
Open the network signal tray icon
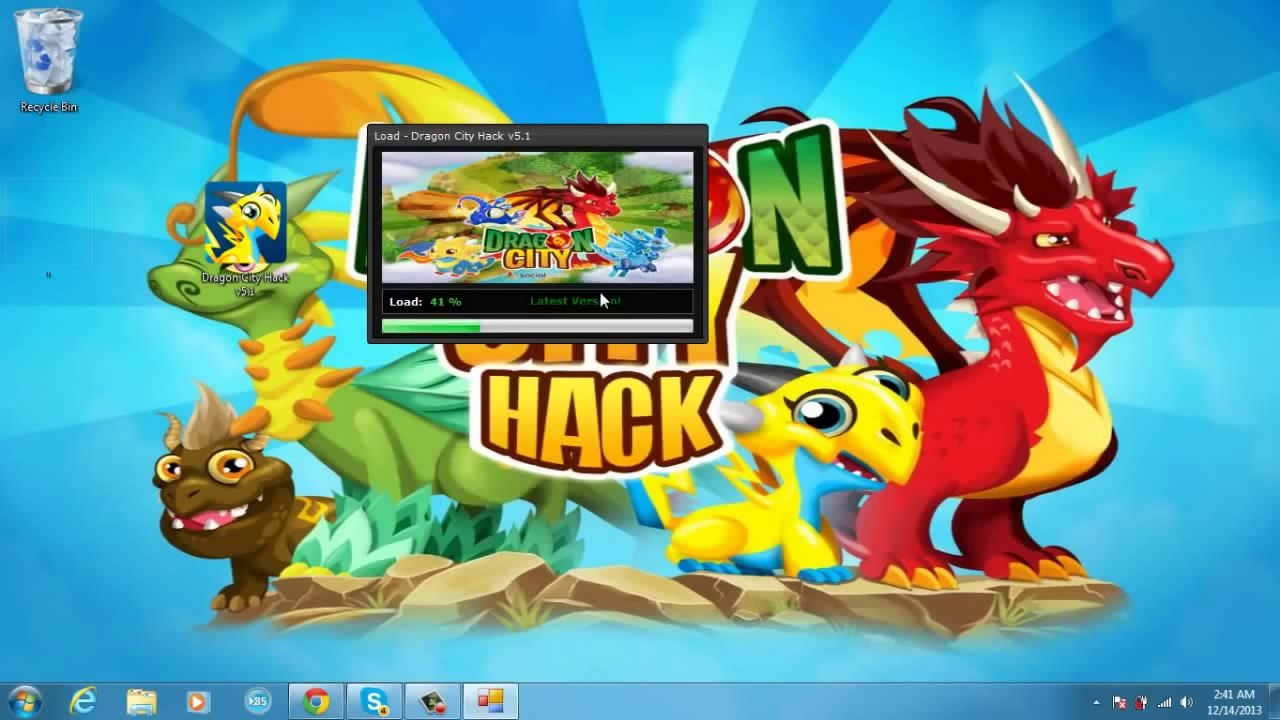click(1164, 702)
